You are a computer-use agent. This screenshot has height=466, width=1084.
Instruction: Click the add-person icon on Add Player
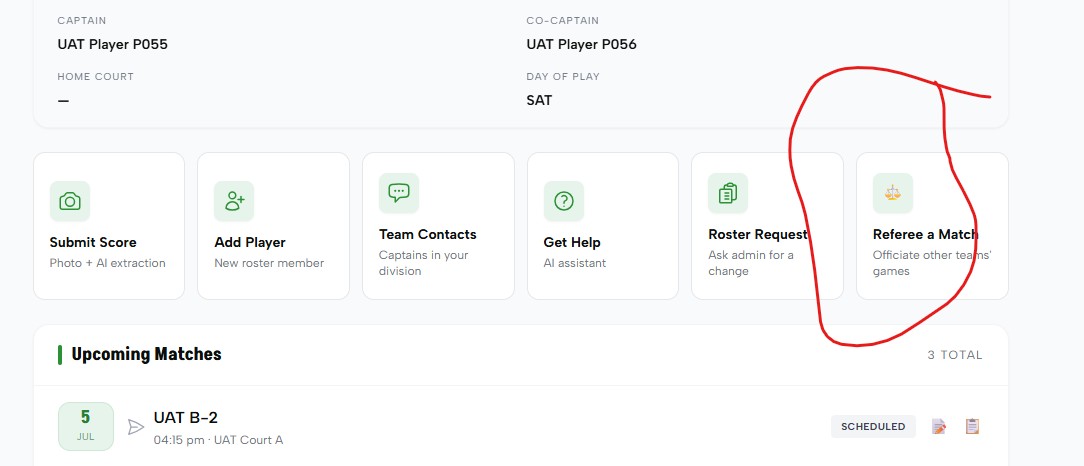tap(234, 201)
